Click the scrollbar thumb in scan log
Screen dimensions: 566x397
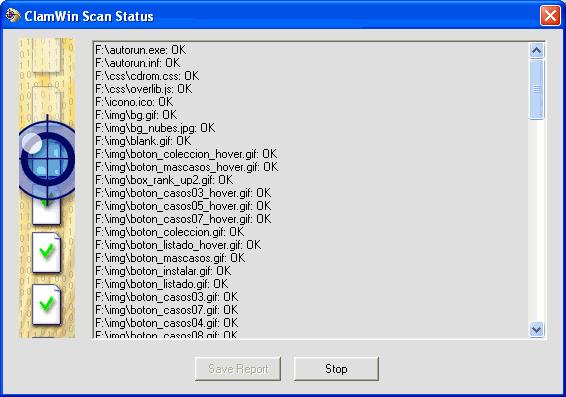pos(536,89)
